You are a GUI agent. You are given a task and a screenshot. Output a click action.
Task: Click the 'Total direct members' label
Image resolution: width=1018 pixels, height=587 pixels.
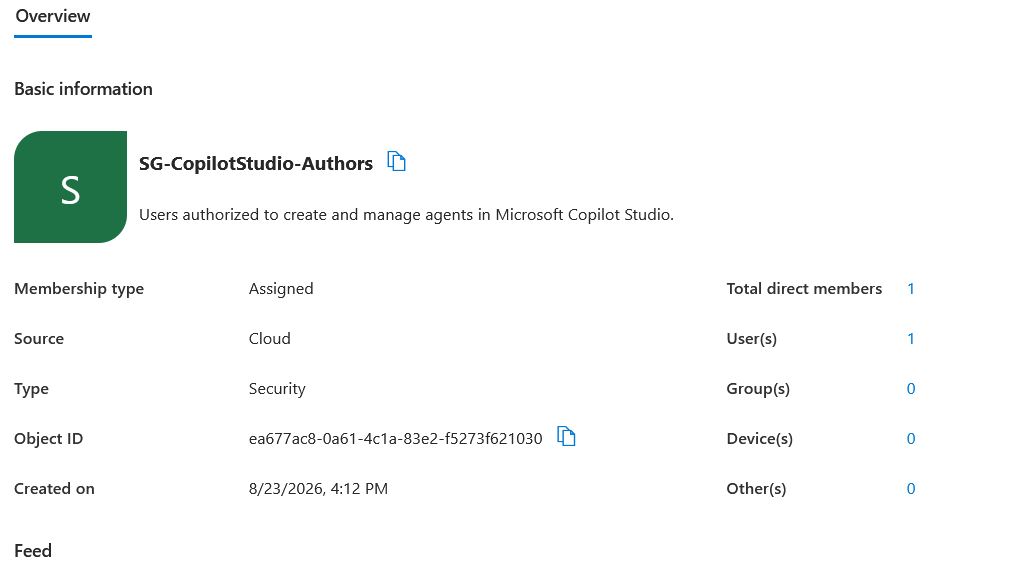pos(804,289)
